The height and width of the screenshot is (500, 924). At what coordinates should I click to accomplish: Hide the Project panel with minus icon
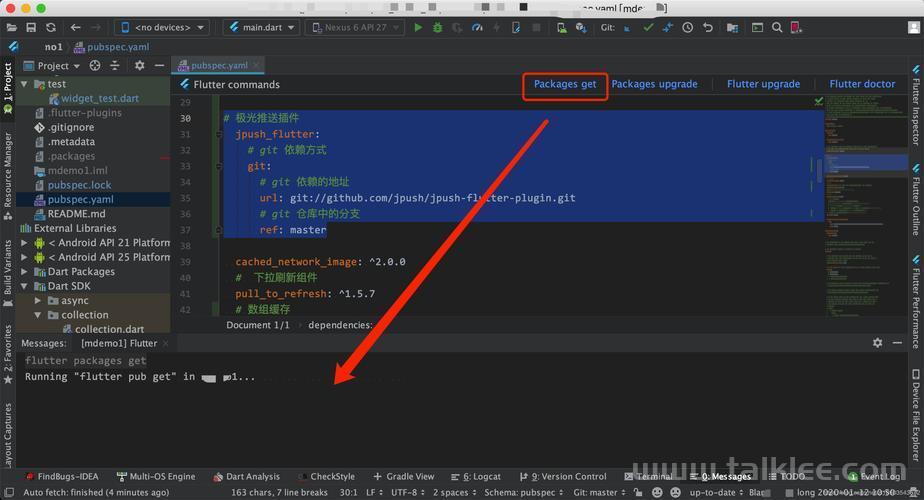(x=159, y=65)
